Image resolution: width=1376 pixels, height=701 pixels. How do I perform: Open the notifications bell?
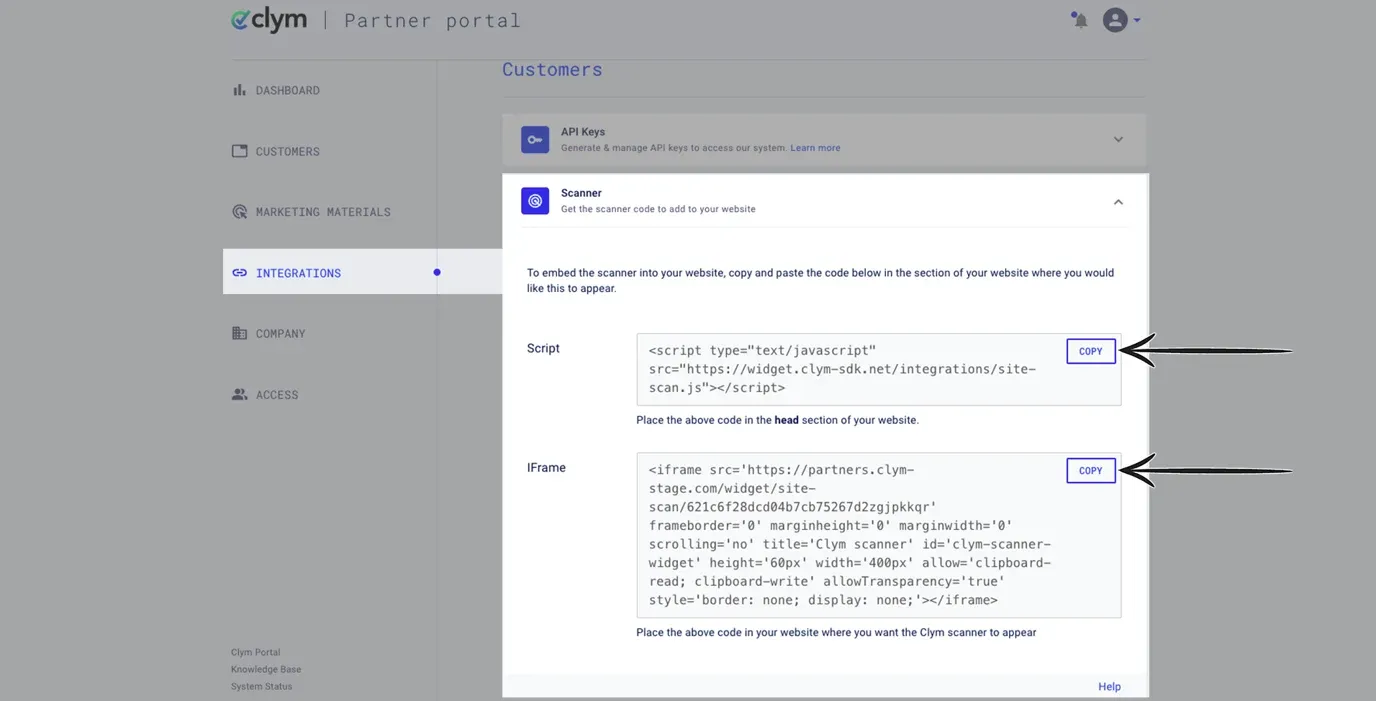tap(1079, 20)
